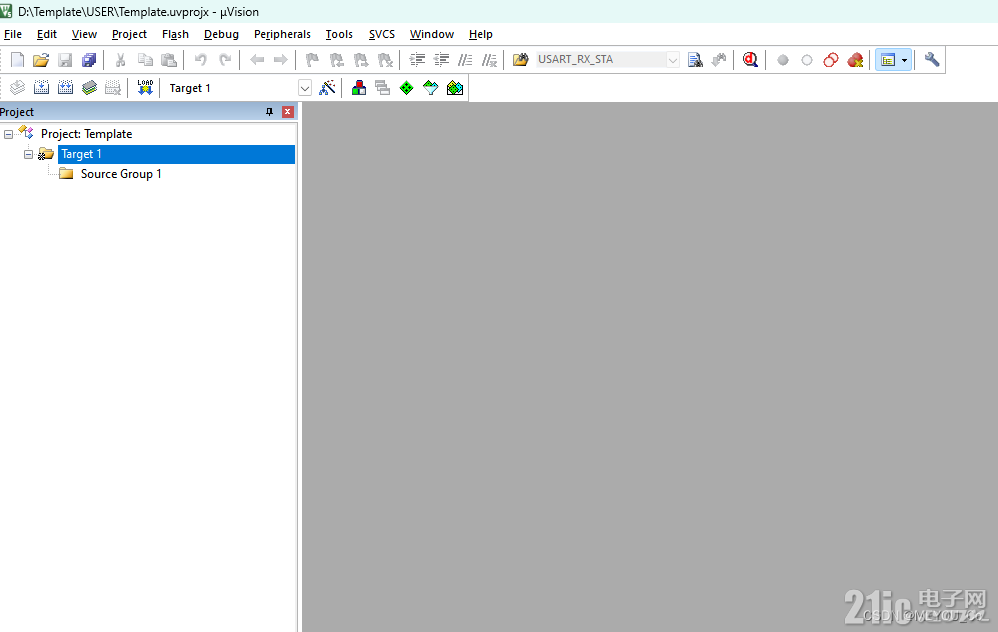The height and width of the screenshot is (632, 998).
Task: Cut selection using scissors icon
Action: 120,60
